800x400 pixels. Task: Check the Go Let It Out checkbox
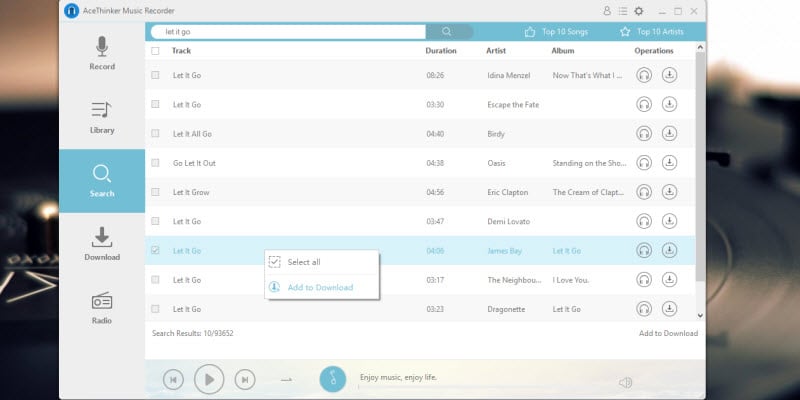point(155,163)
